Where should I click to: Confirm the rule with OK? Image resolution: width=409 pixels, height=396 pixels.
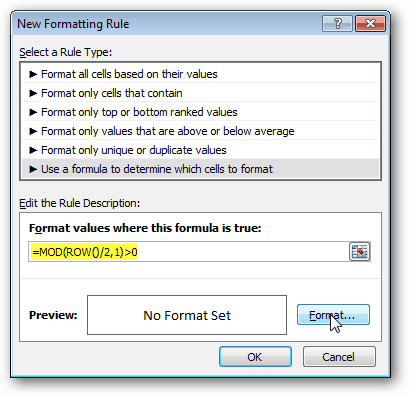255,357
